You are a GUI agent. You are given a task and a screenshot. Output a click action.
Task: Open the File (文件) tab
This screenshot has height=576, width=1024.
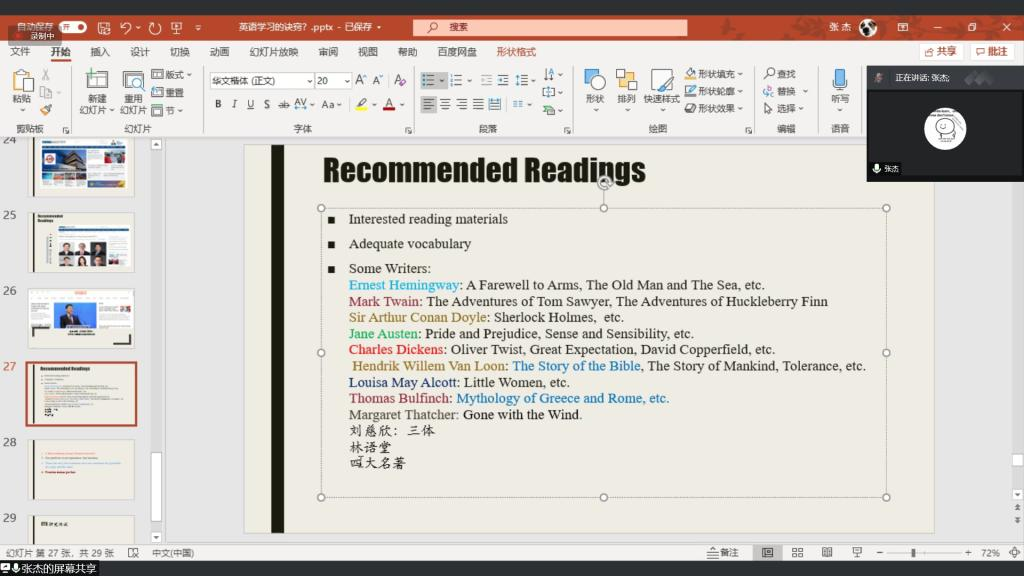point(20,52)
